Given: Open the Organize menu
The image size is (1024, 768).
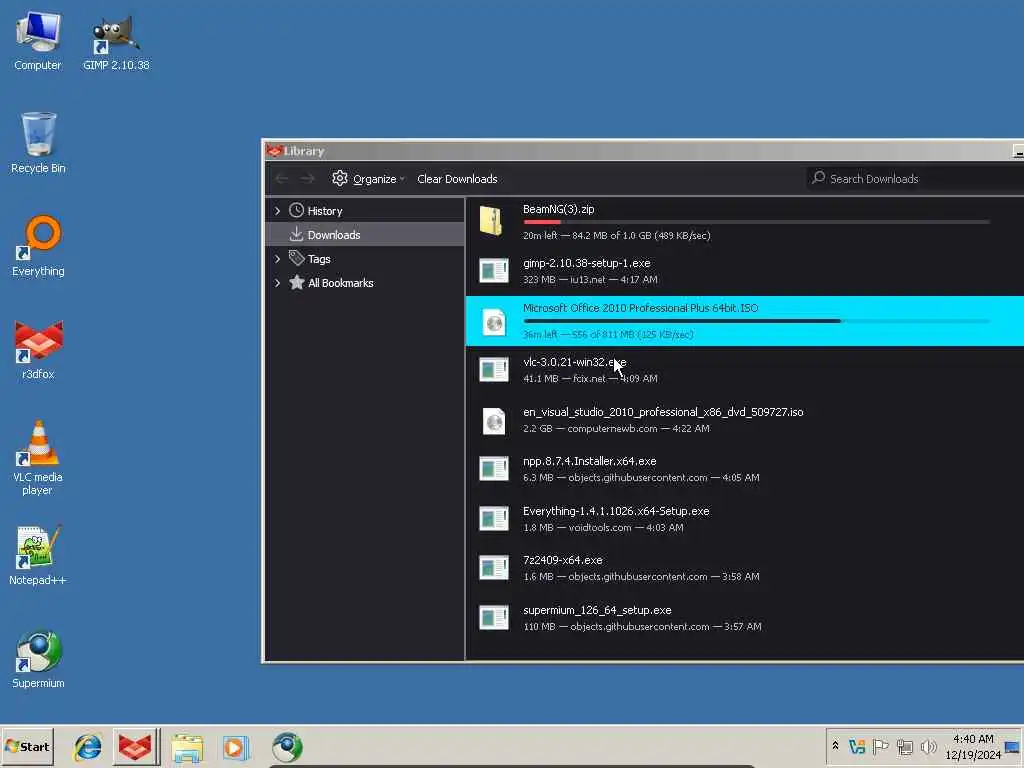Looking at the screenshot, I should [x=368, y=178].
